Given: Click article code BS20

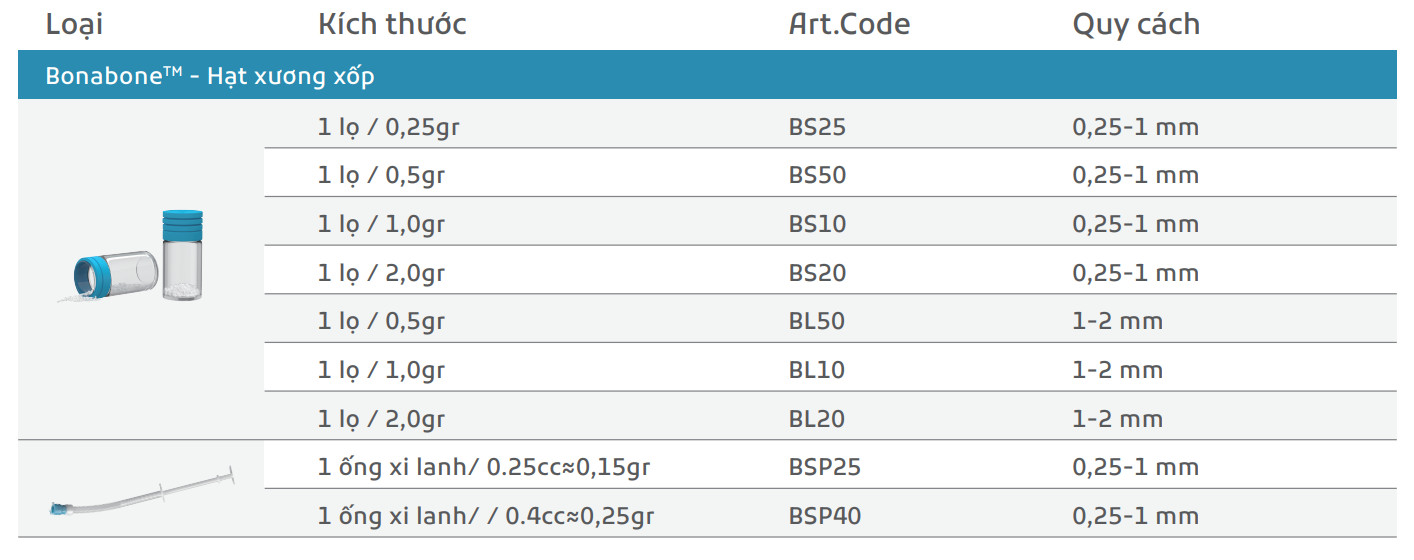Looking at the screenshot, I should (817, 272).
